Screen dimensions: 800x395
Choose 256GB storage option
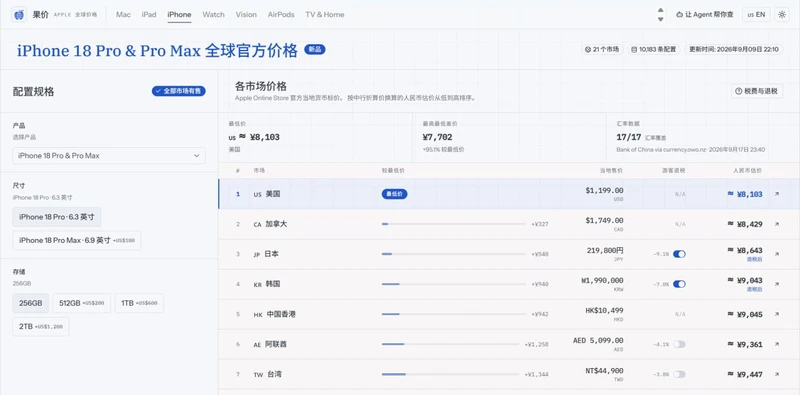point(31,303)
